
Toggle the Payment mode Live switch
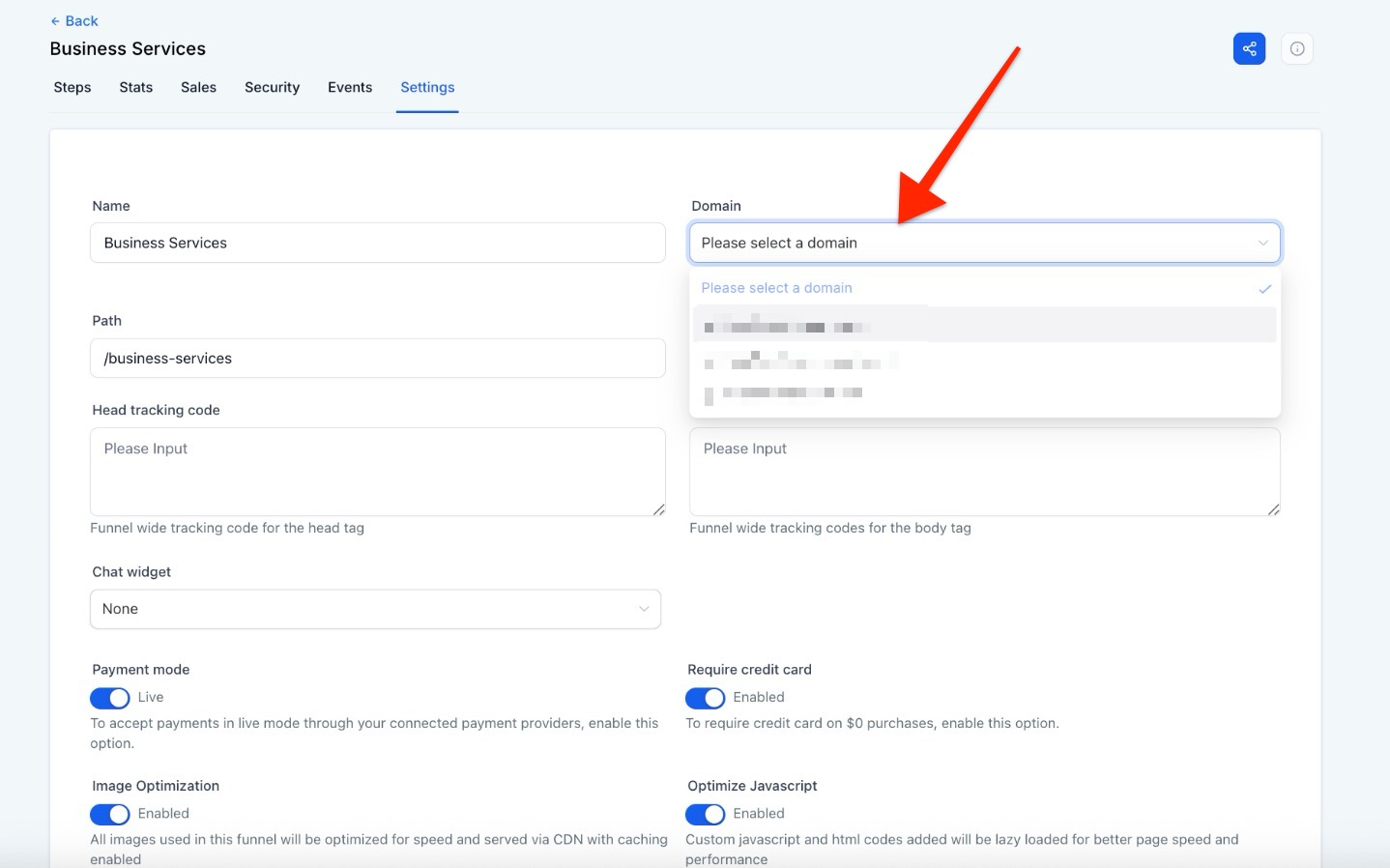coord(110,698)
